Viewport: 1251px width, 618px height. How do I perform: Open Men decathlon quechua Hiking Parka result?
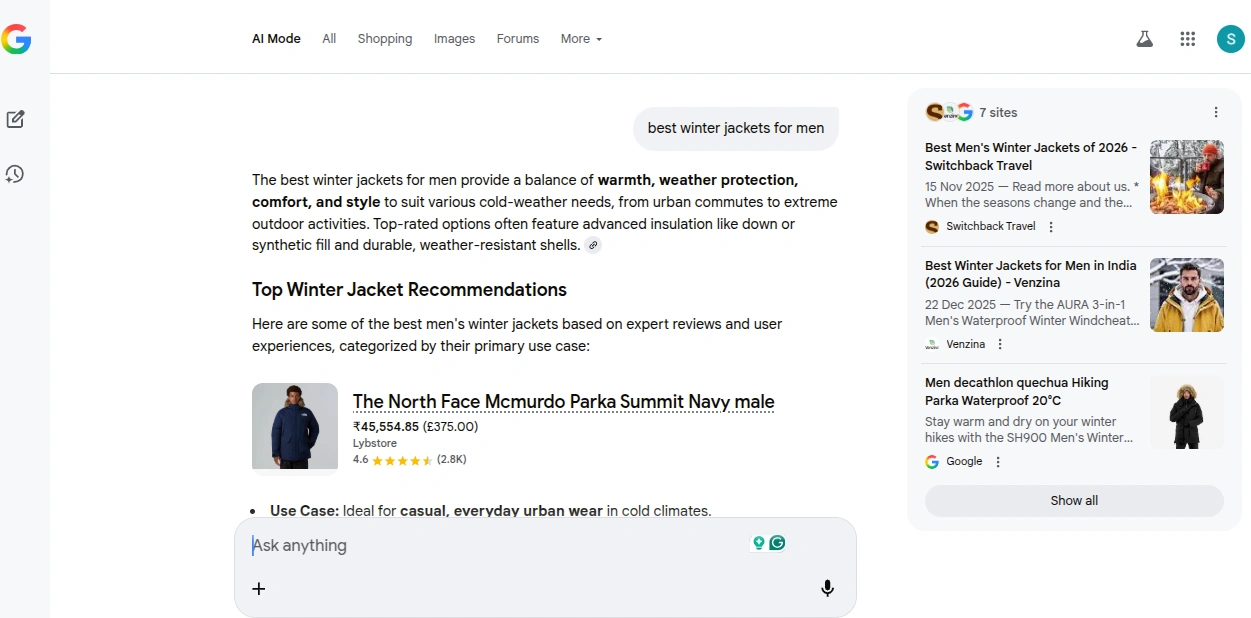[1017, 392]
